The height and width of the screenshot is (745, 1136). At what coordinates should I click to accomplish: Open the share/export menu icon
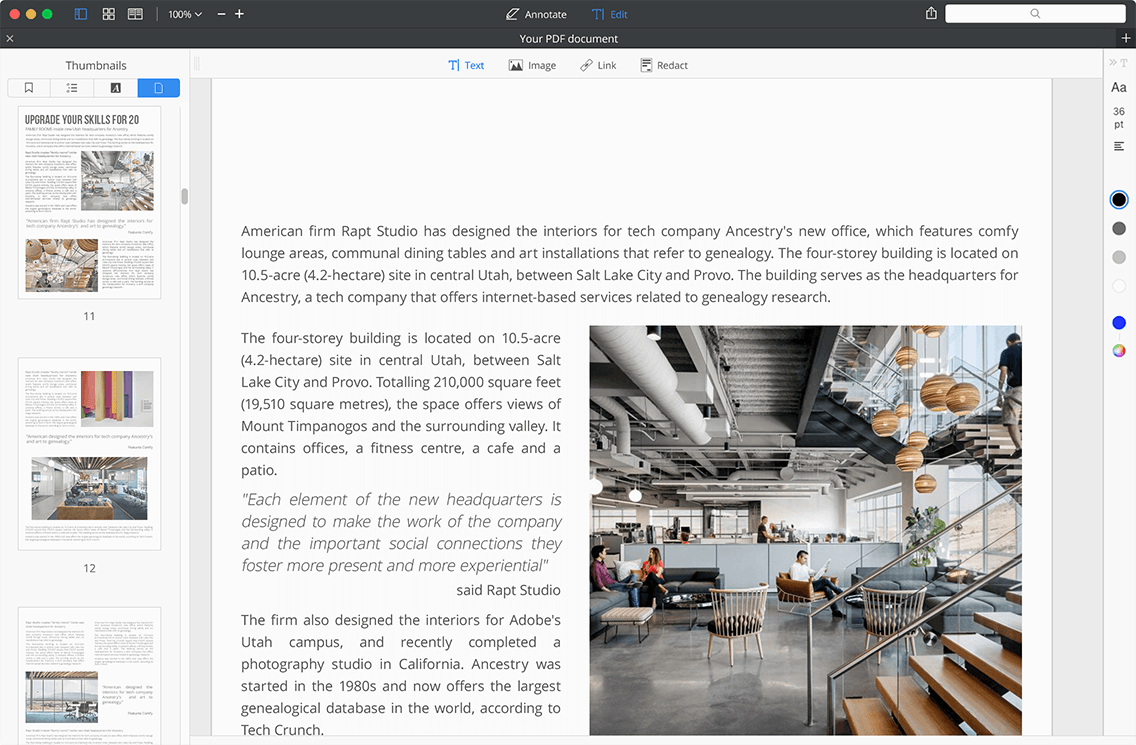coord(932,13)
